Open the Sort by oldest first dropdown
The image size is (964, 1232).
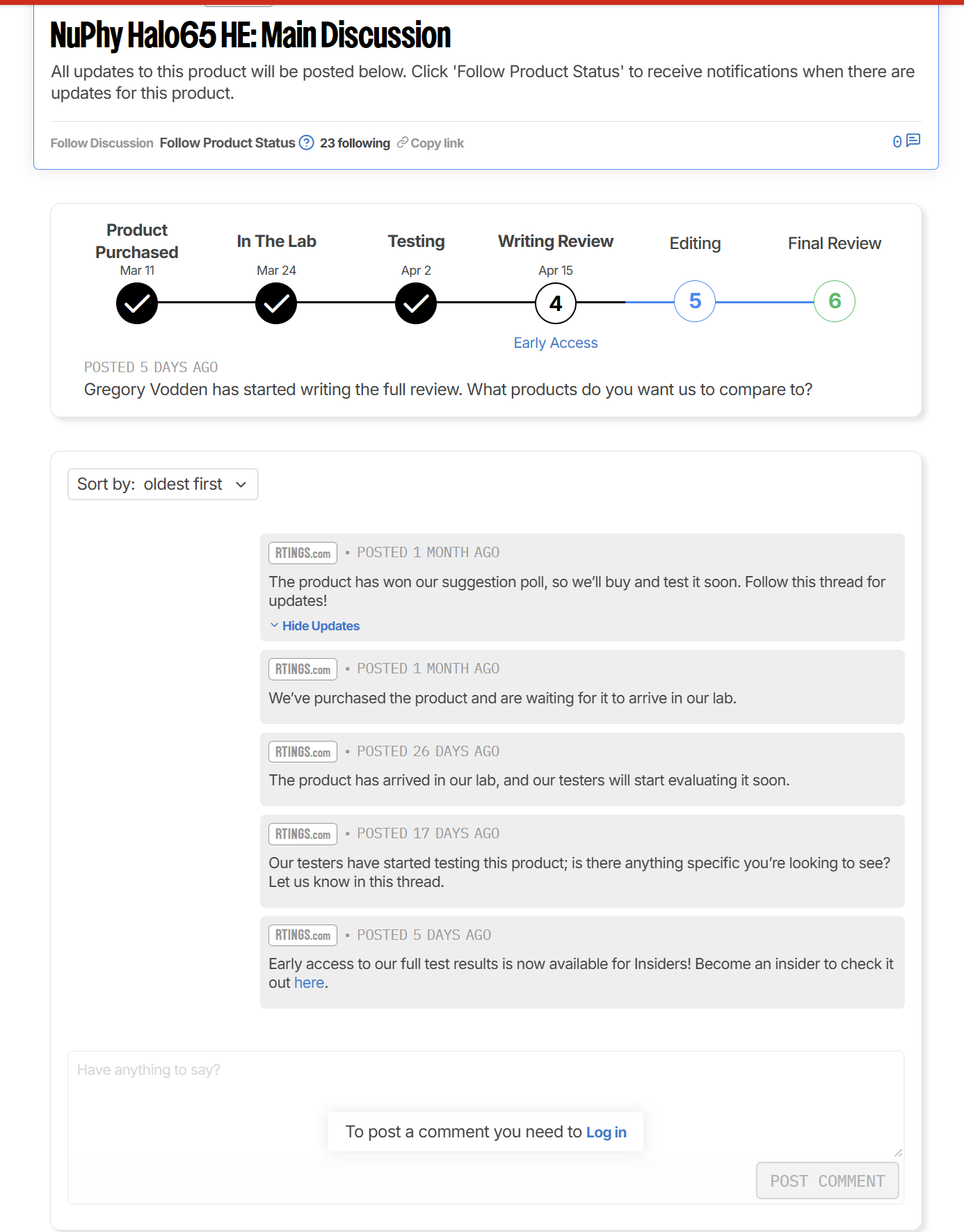162,484
